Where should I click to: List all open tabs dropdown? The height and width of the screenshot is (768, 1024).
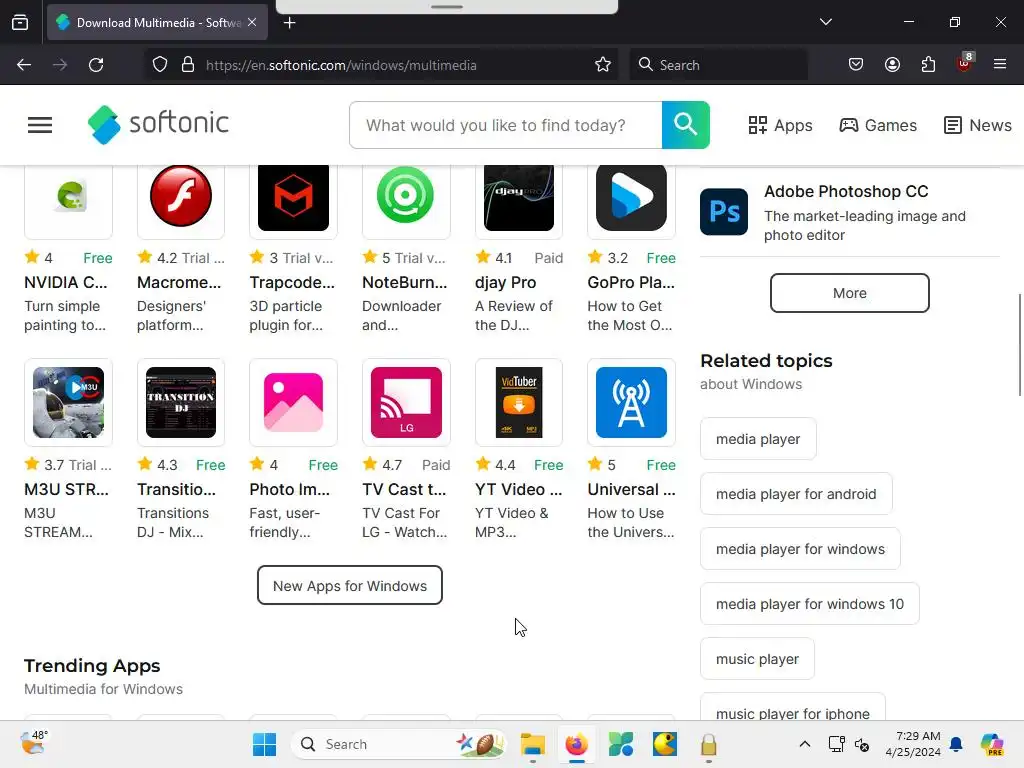[825, 22]
